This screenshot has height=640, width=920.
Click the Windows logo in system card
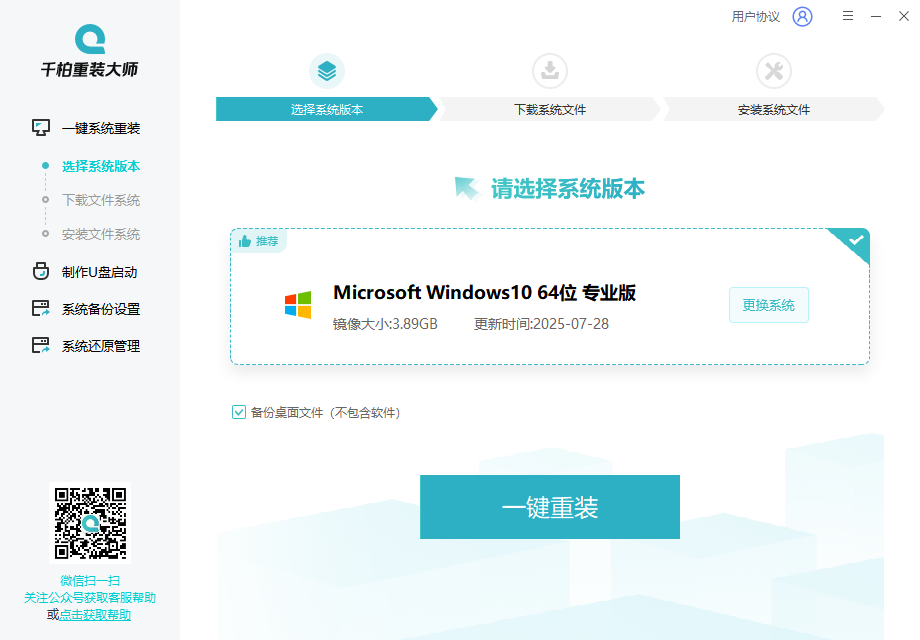click(298, 305)
